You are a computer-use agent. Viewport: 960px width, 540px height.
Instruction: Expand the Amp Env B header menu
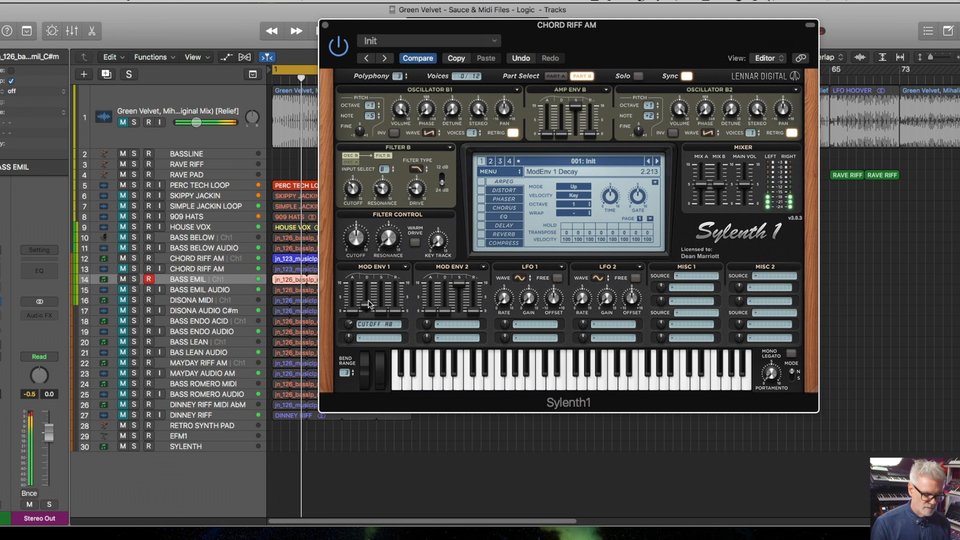606,90
